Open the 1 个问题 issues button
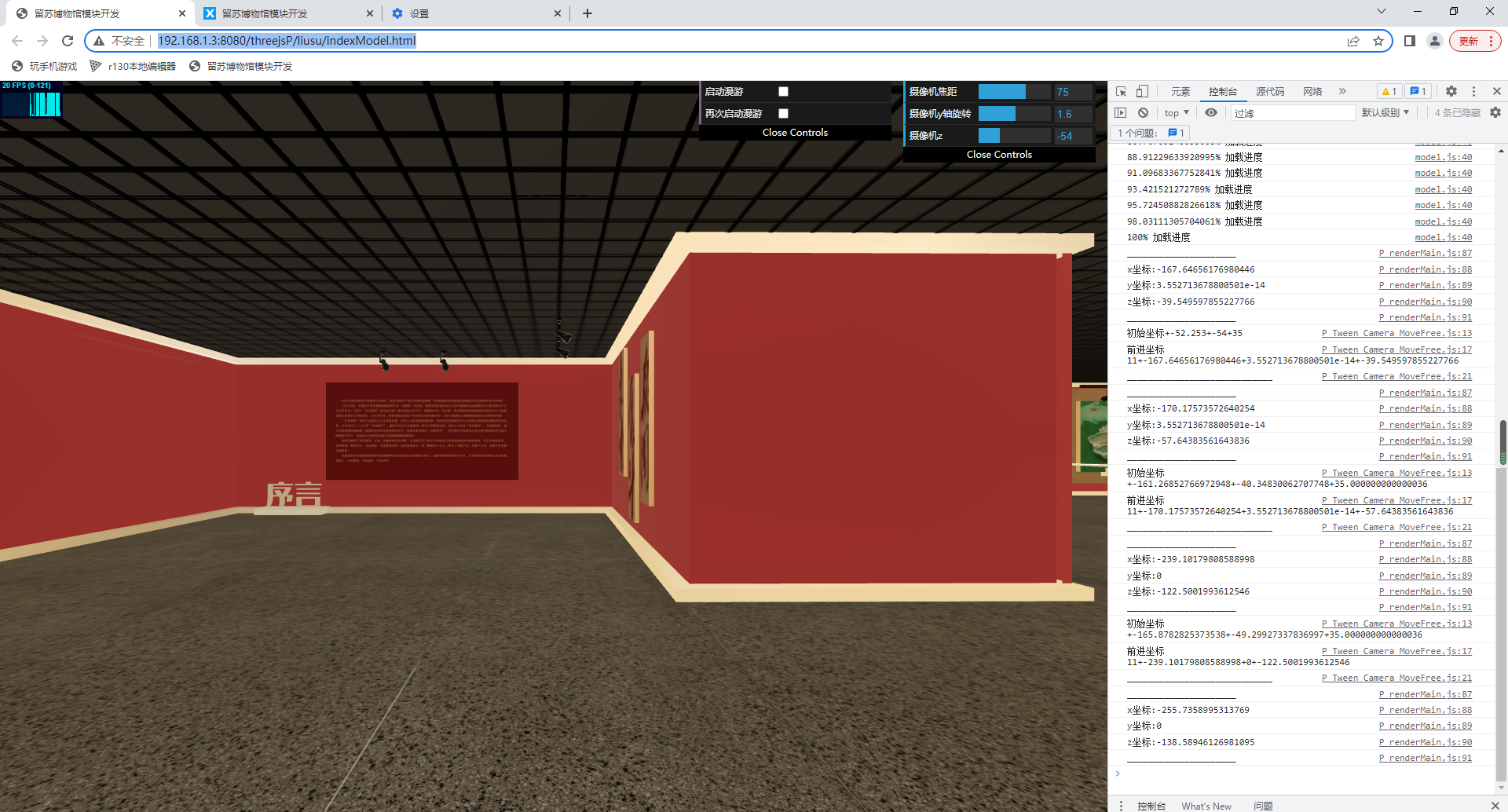Screen dimensions: 1508x812 tap(1151, 133)
